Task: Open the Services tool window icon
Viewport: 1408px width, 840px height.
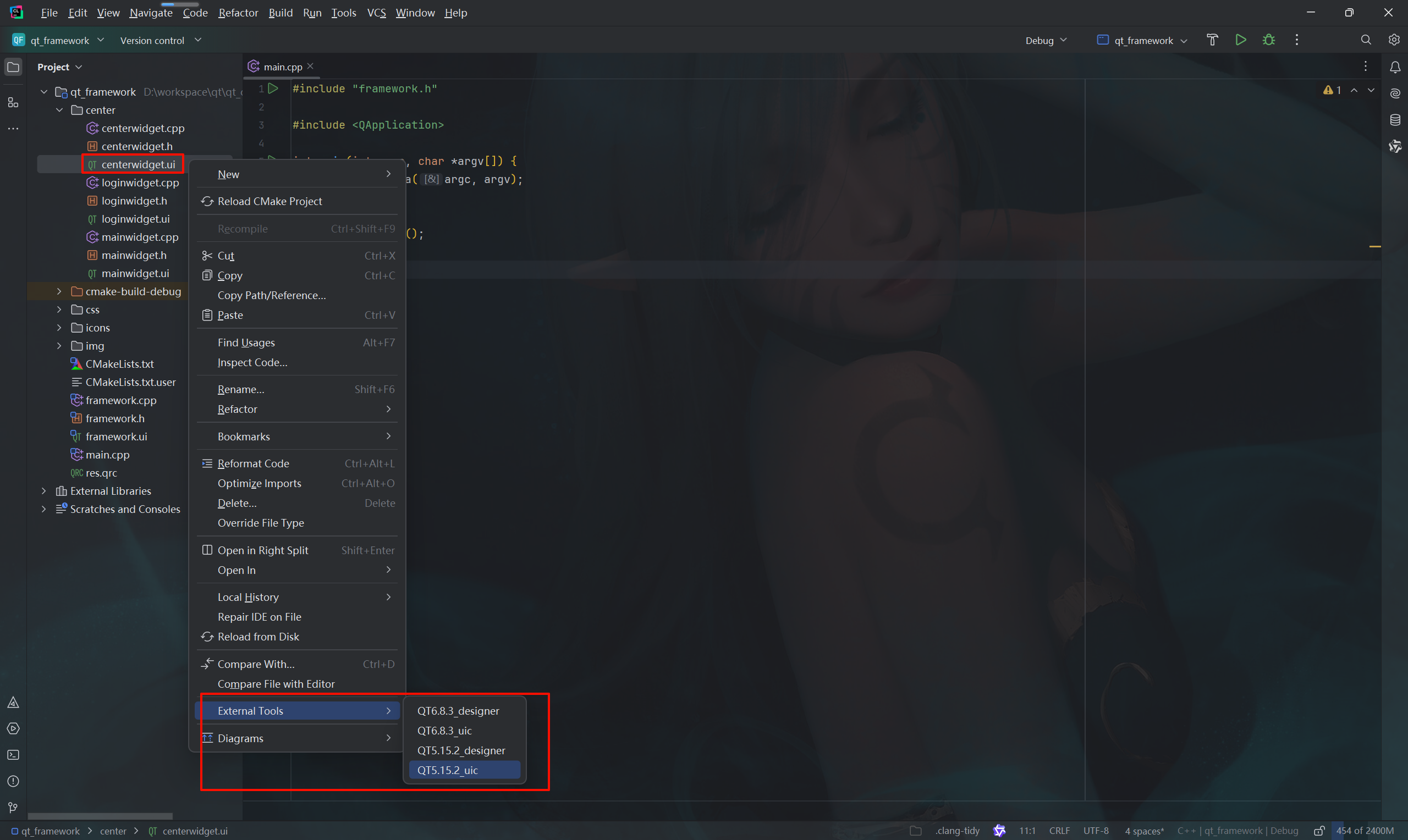Action: pos(13,728)
